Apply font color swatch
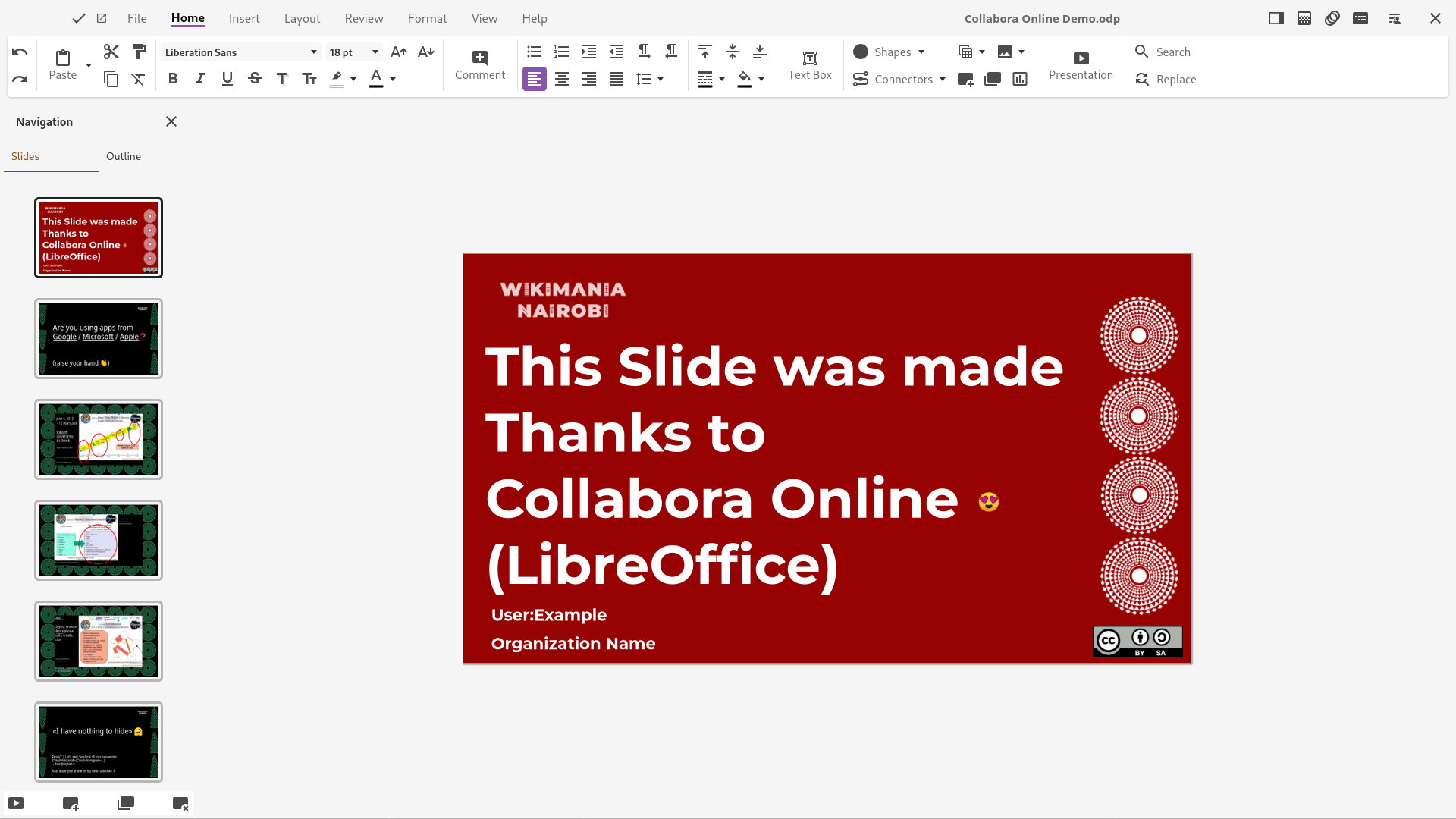Viewport: 1456px width, 819px height. coord(376,79)
